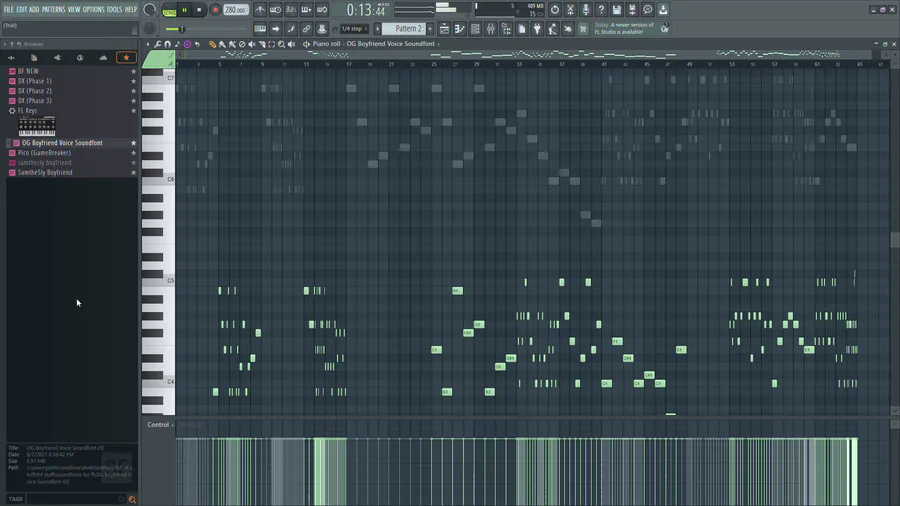
Task: Toggle wait for input before recording
Action: (276, 10)
